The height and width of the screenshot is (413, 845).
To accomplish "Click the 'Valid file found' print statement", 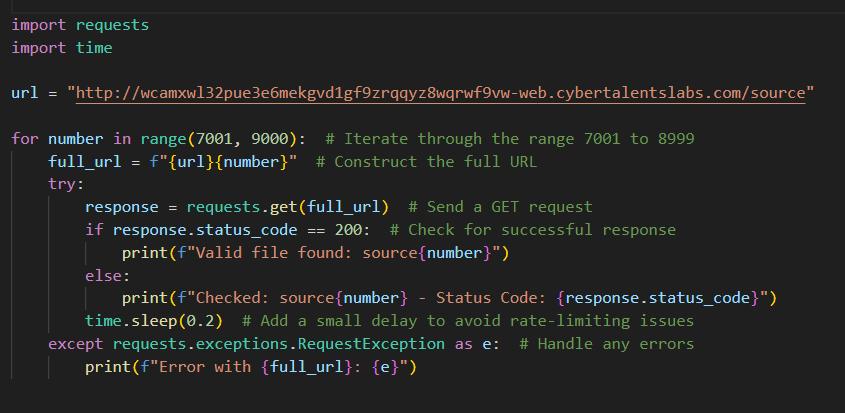I will [x=315, y=253].
